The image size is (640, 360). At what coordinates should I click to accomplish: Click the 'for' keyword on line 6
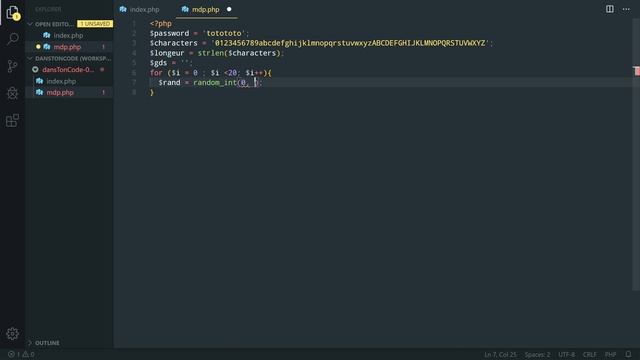click(156, 73)
